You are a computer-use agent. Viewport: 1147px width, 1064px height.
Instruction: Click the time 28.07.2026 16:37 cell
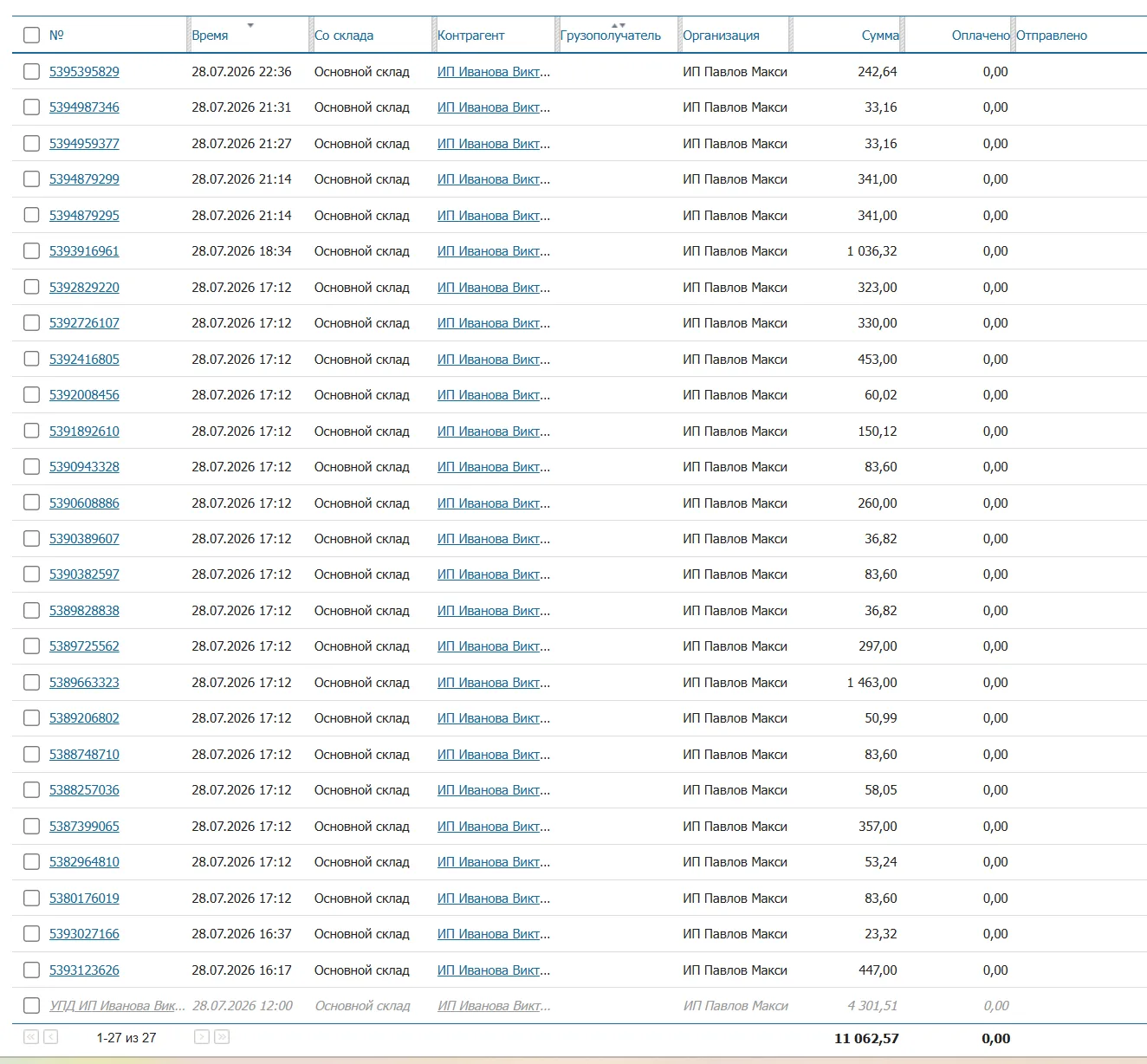242,934
